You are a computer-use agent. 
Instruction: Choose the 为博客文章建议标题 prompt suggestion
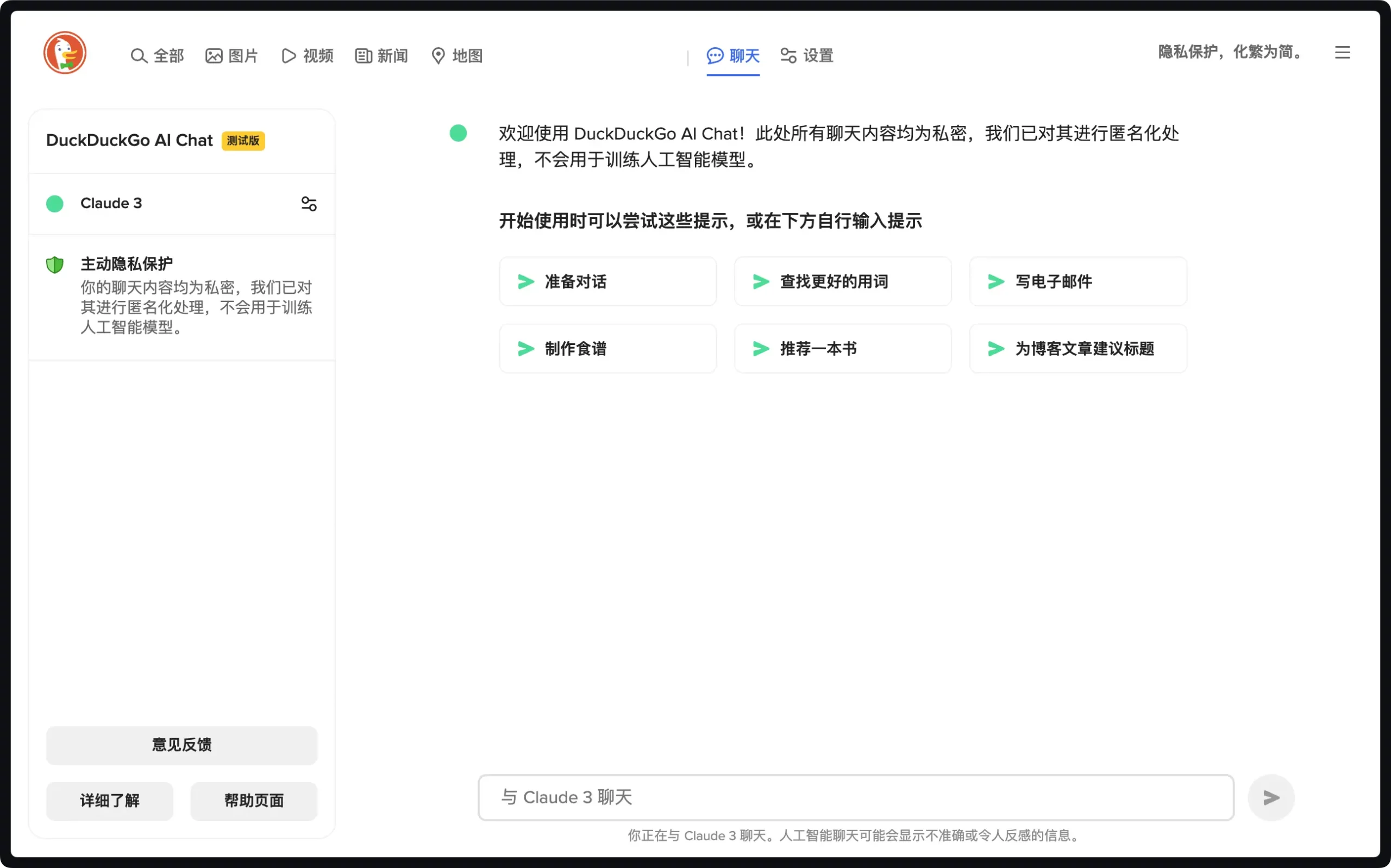point(1077,349)
